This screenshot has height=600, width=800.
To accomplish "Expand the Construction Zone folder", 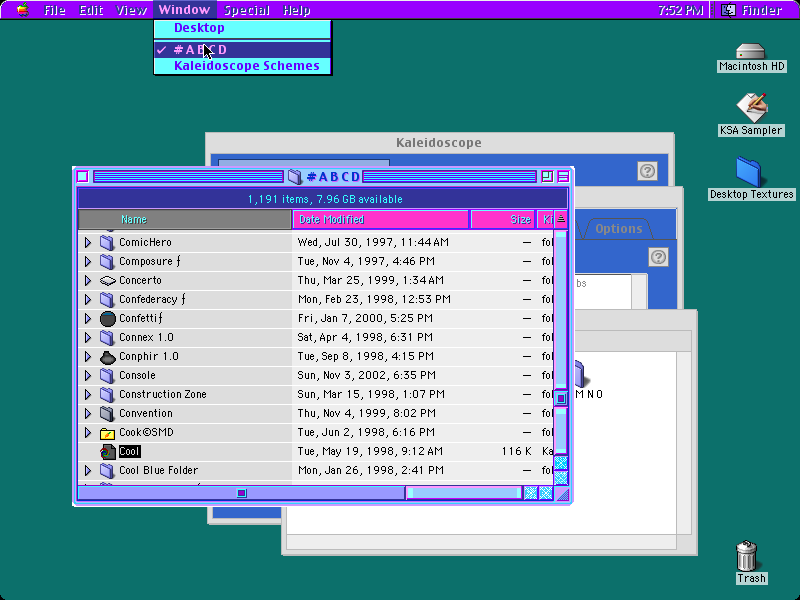I will (x=88, y=394).
